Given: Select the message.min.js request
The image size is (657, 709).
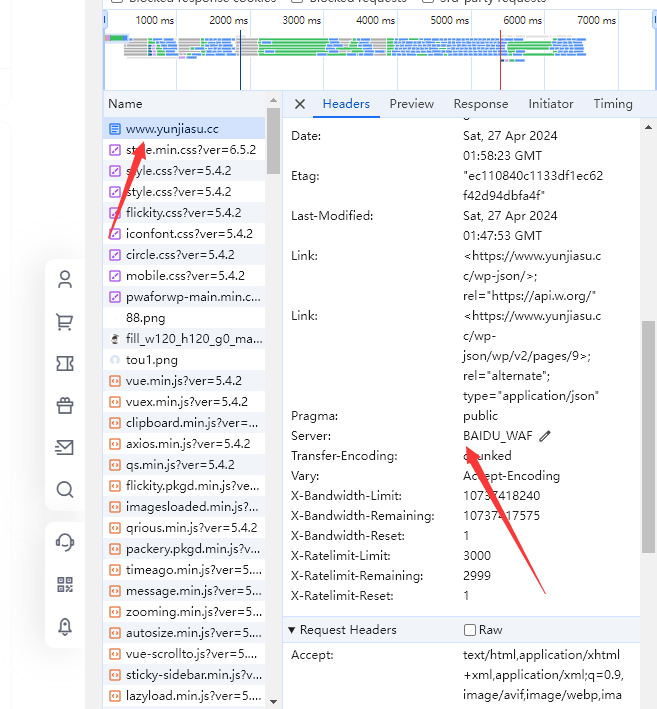Looking at the screenshot, I should (x=184, y=591).
